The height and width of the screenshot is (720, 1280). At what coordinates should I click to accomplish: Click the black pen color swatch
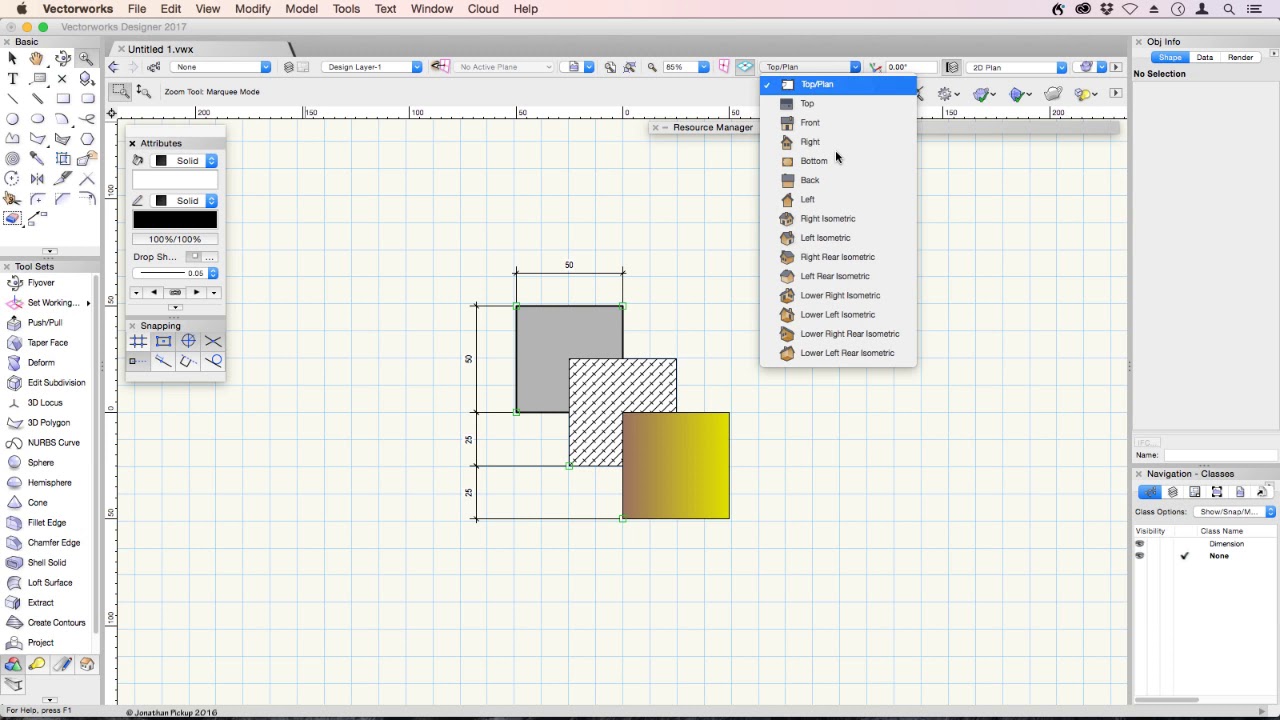pyautogui.click(x=175, y=220)
